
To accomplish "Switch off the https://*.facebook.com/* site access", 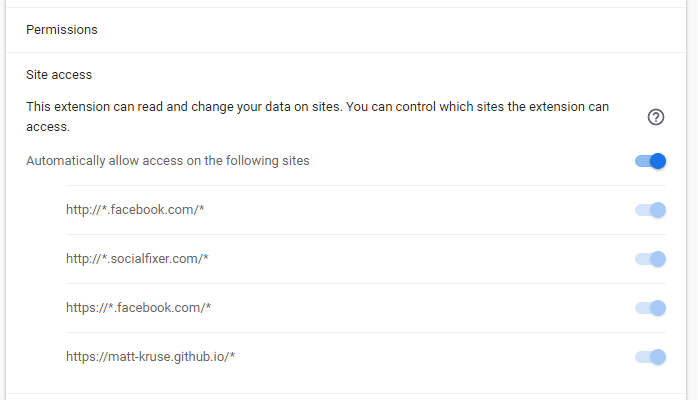I will (650, 308).
